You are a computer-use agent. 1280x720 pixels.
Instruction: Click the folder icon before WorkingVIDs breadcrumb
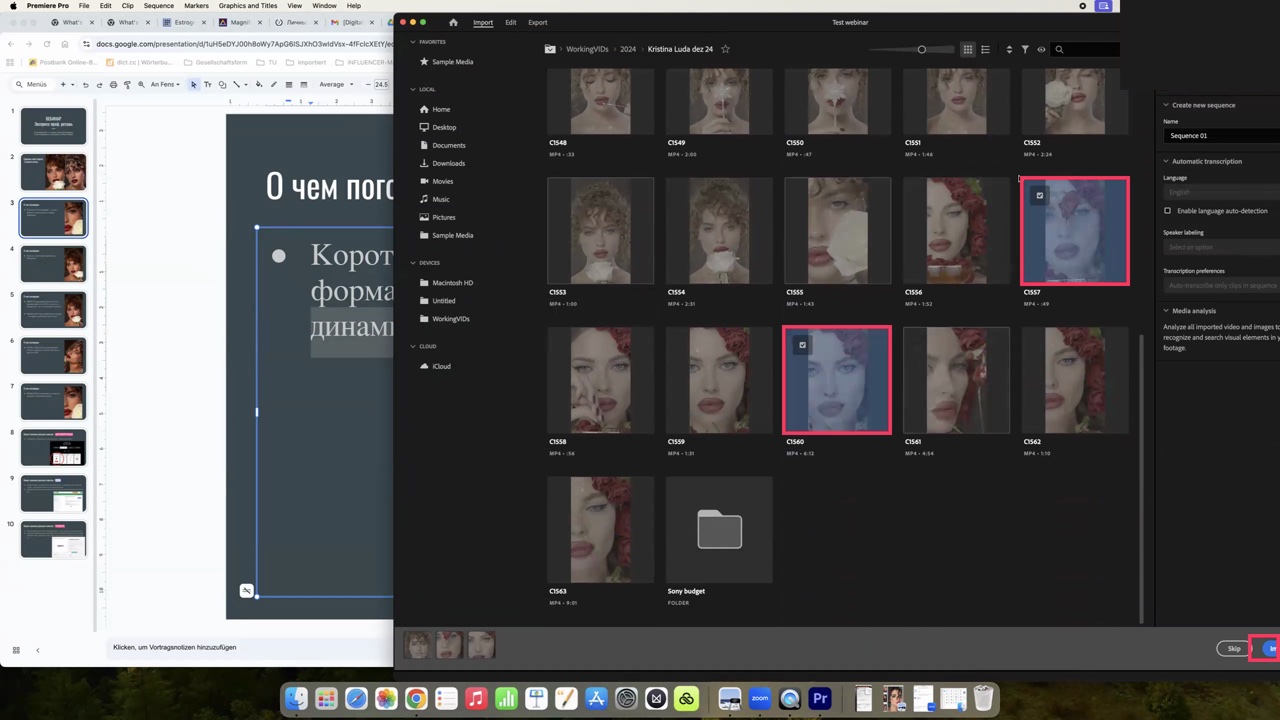550,49
